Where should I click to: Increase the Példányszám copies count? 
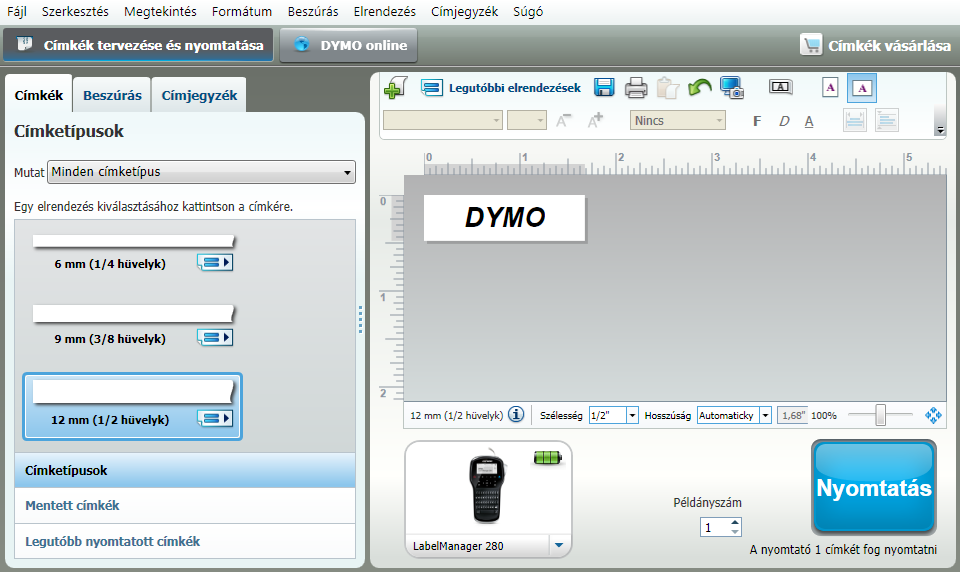pyautogui.click(x=735, y=522)
